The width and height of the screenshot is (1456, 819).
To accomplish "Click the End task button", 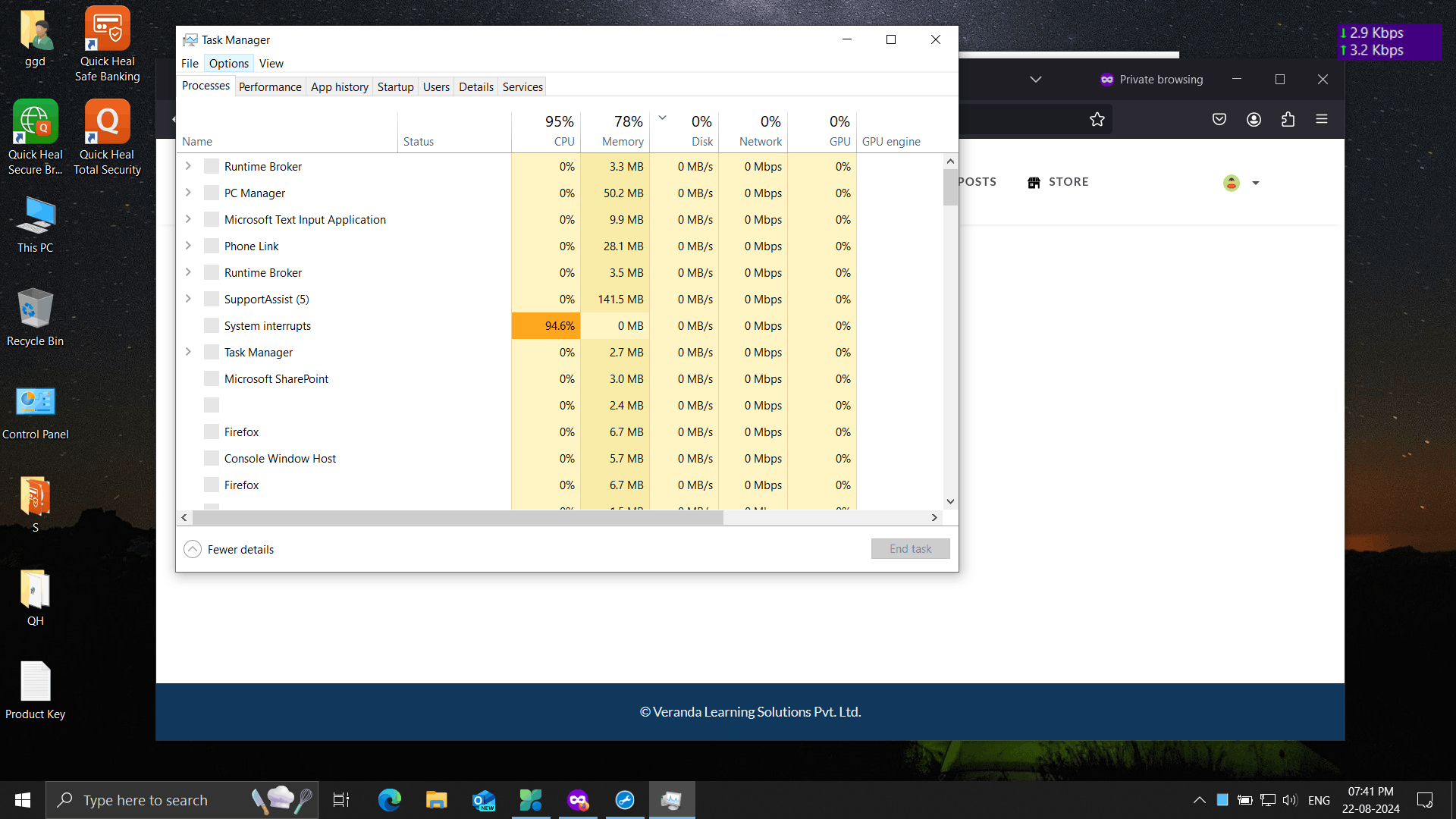I will (910, 549).
